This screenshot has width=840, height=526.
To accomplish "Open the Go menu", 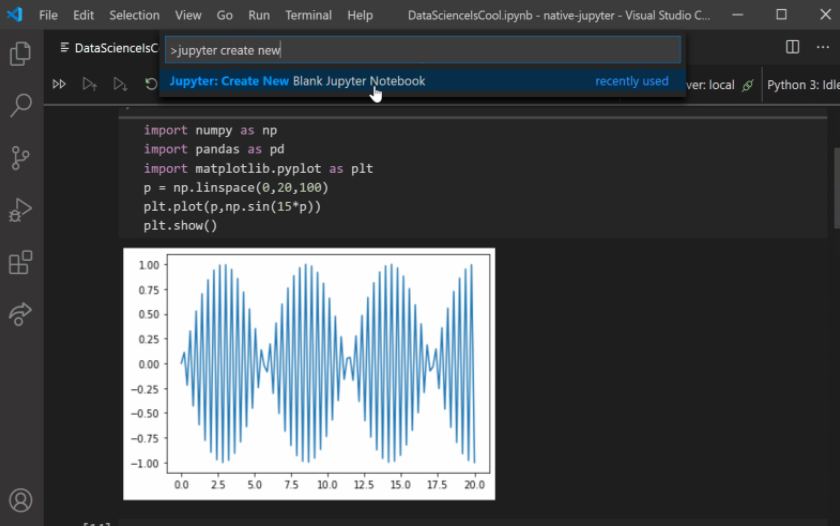I will tap(224, 15).
